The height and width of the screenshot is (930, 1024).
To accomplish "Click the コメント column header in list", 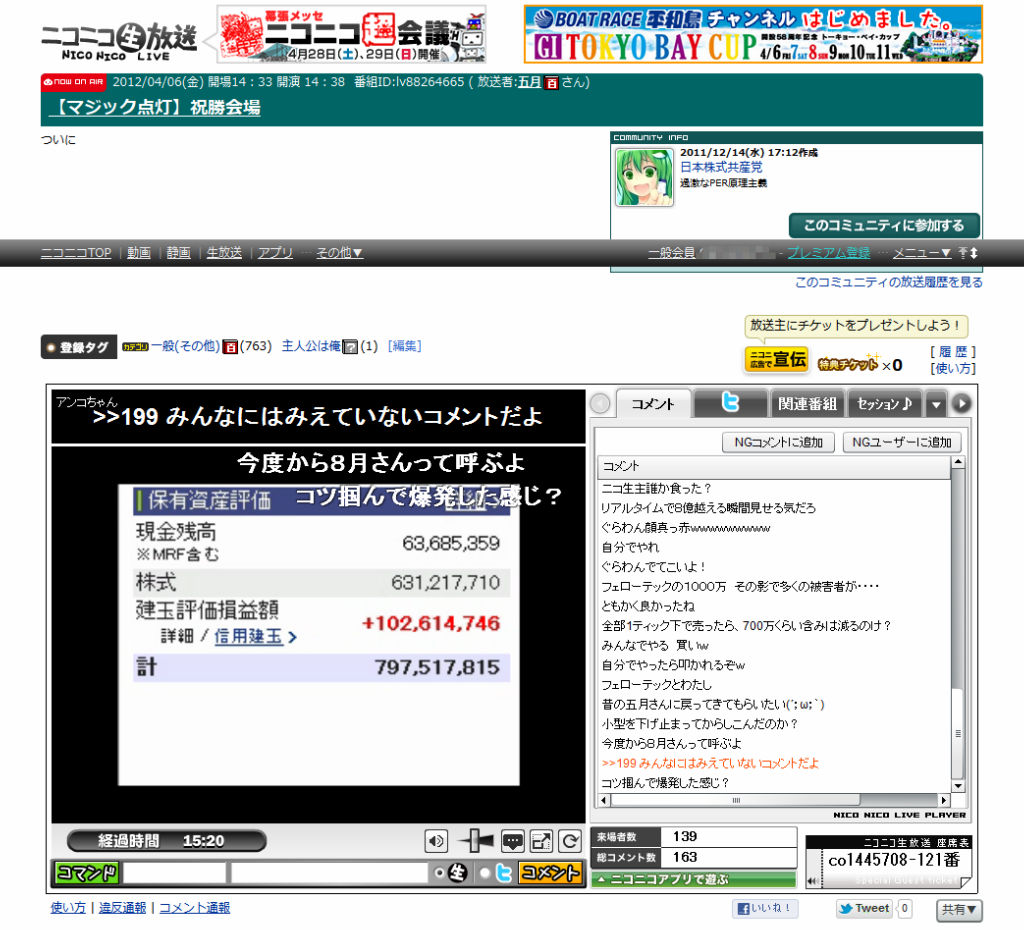I will point(774,466).
